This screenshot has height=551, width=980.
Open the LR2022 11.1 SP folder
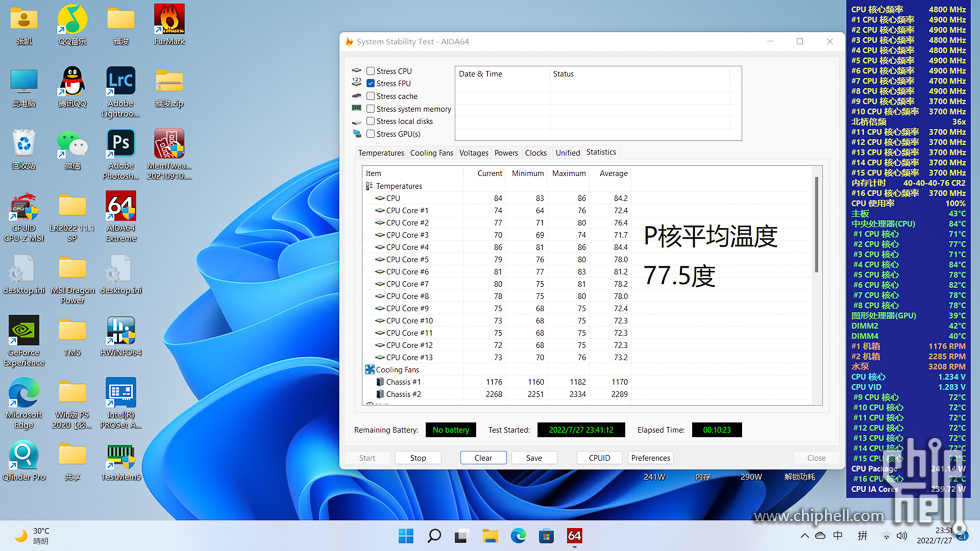[72, 216]
